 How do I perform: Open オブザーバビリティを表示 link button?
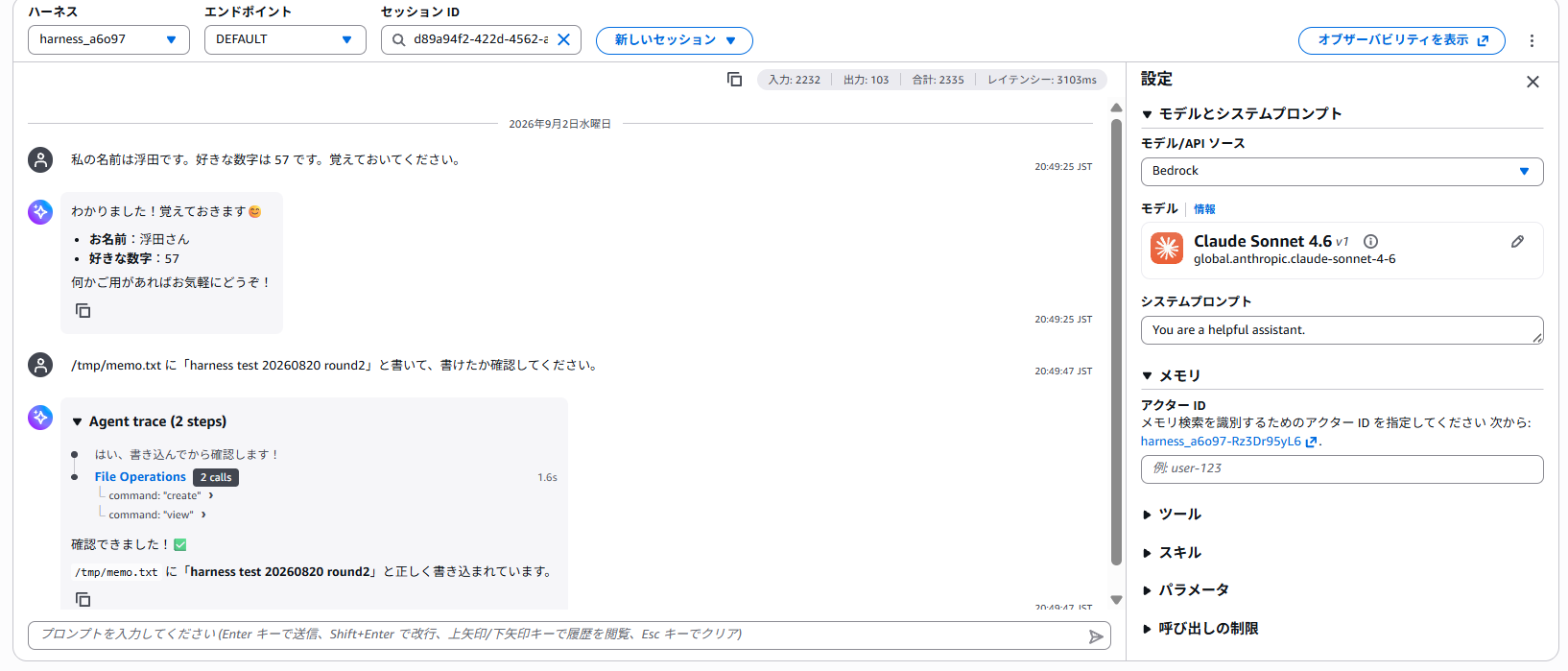tap(1402, 40)
